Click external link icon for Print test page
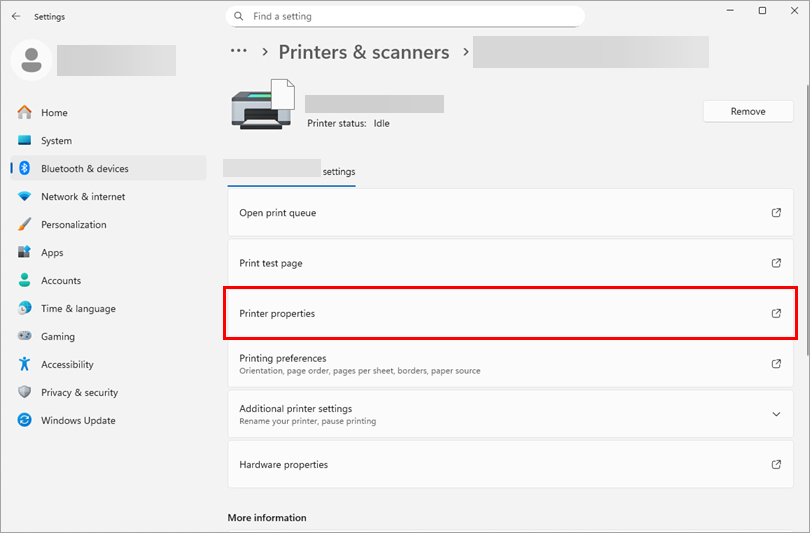This screenshot has height=533, width=810. click(776, 263)
